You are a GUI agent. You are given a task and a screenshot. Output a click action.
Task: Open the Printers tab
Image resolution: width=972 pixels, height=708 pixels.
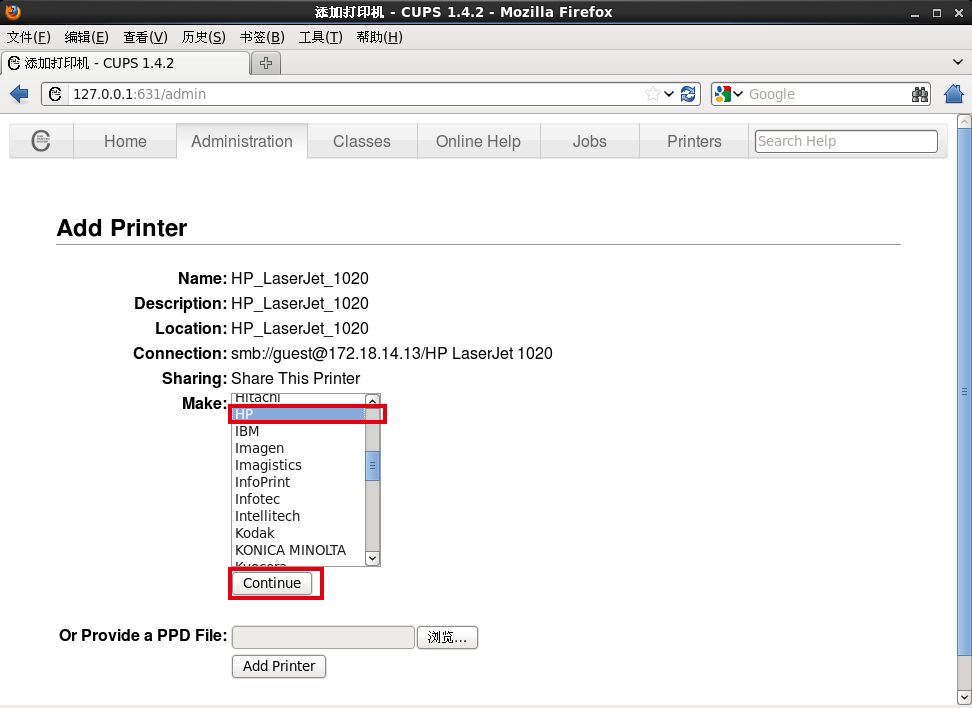[694, 141]
